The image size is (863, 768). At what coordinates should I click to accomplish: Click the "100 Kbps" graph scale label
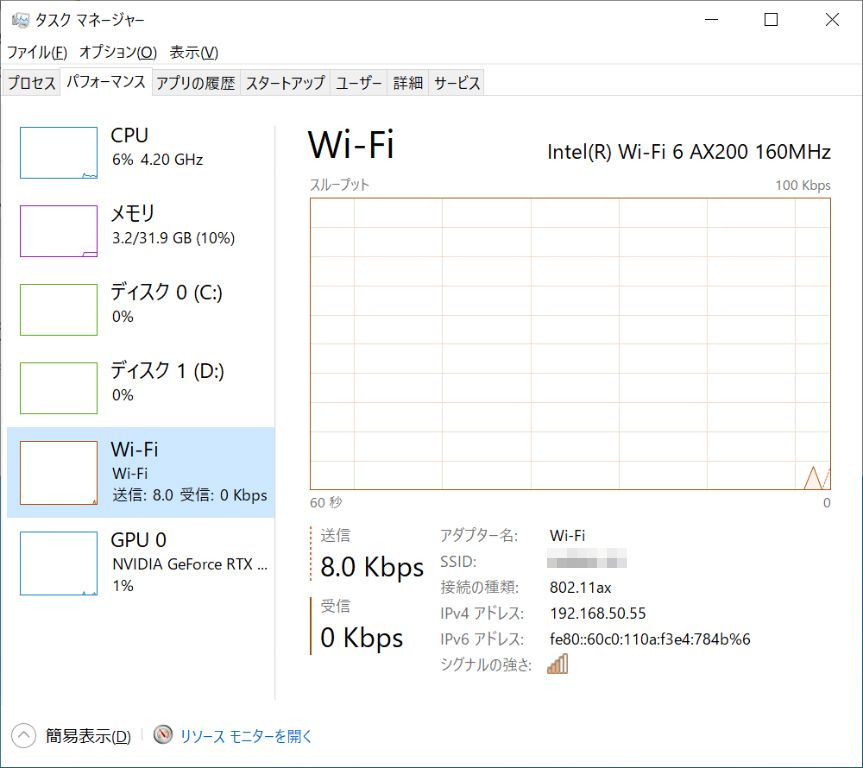tap(803, 185)
